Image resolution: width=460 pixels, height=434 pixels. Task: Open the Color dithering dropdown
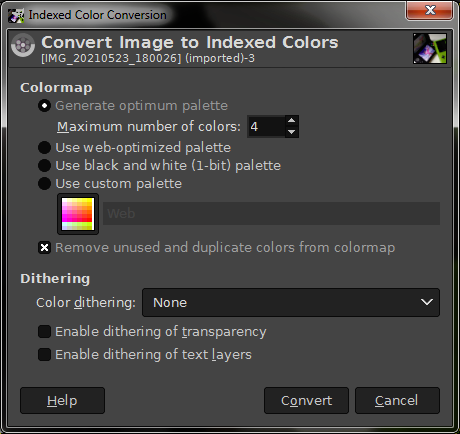291,303
